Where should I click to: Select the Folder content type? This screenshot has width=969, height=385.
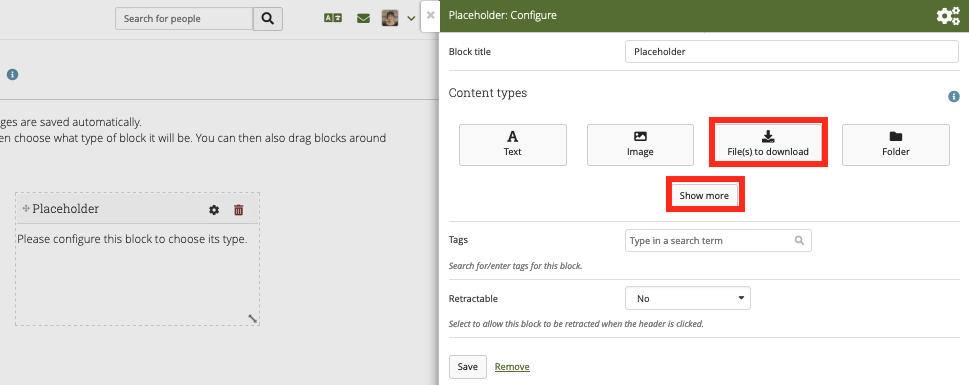895,145
